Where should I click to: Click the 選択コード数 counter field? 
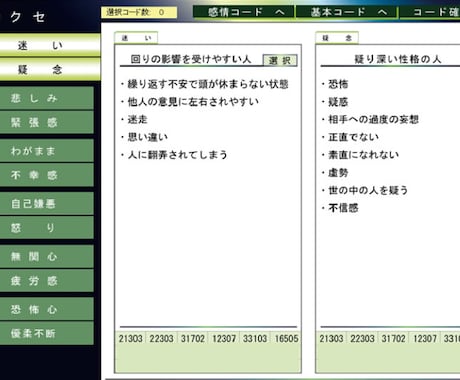pos(139,13)
